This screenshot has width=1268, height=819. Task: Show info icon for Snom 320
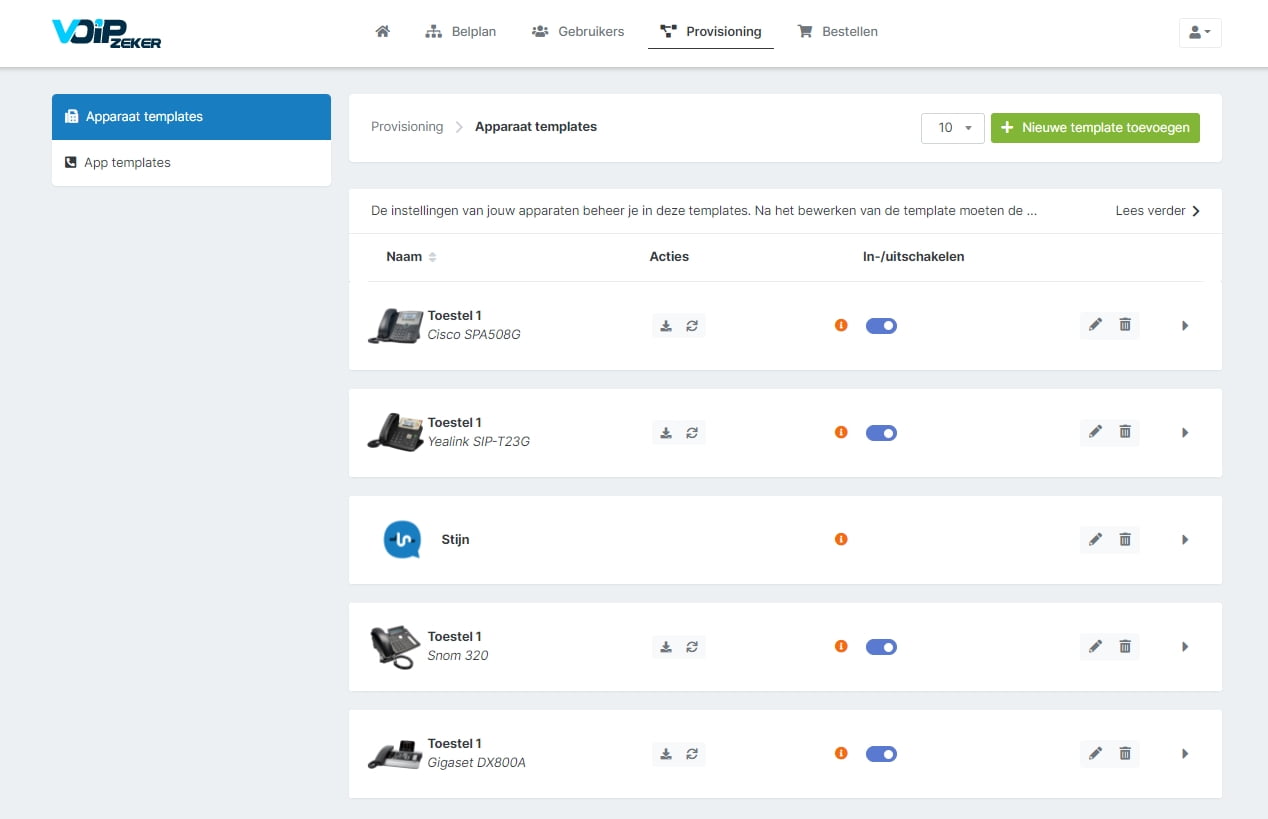(841, 646)
